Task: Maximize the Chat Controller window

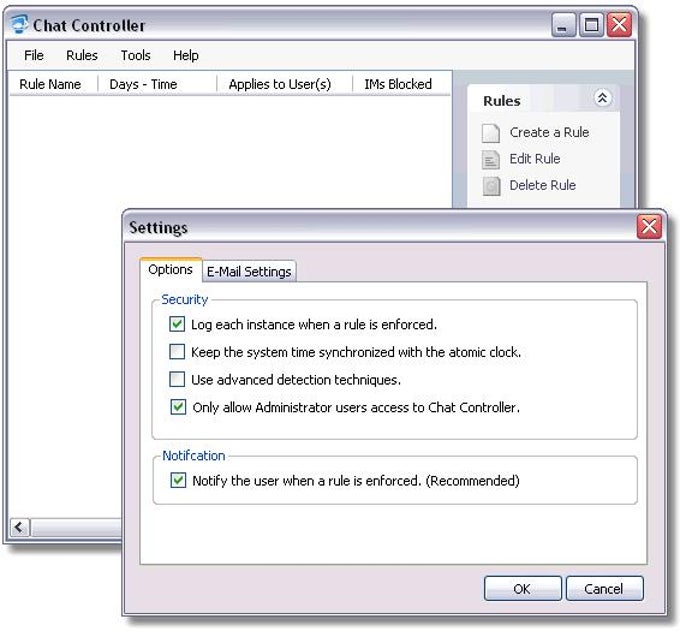Action: pyautogui.click(x=591, y=25)
